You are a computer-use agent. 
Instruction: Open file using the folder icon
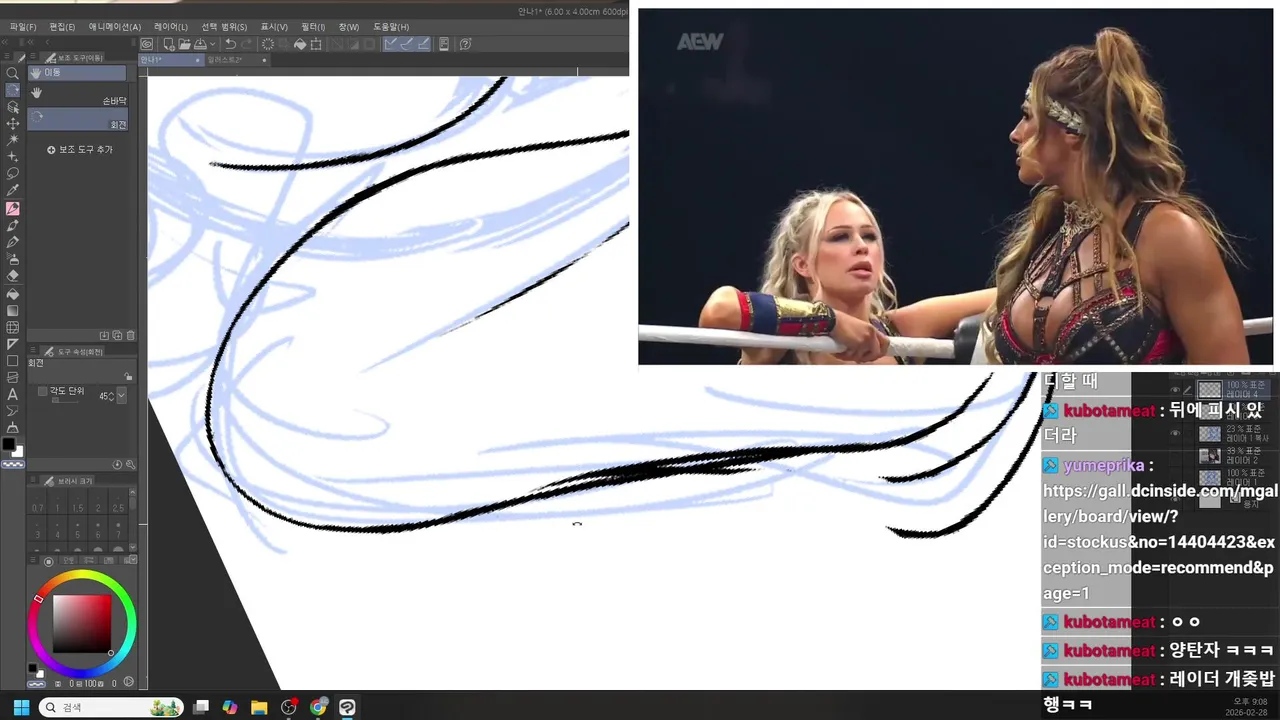pos(185,44)
